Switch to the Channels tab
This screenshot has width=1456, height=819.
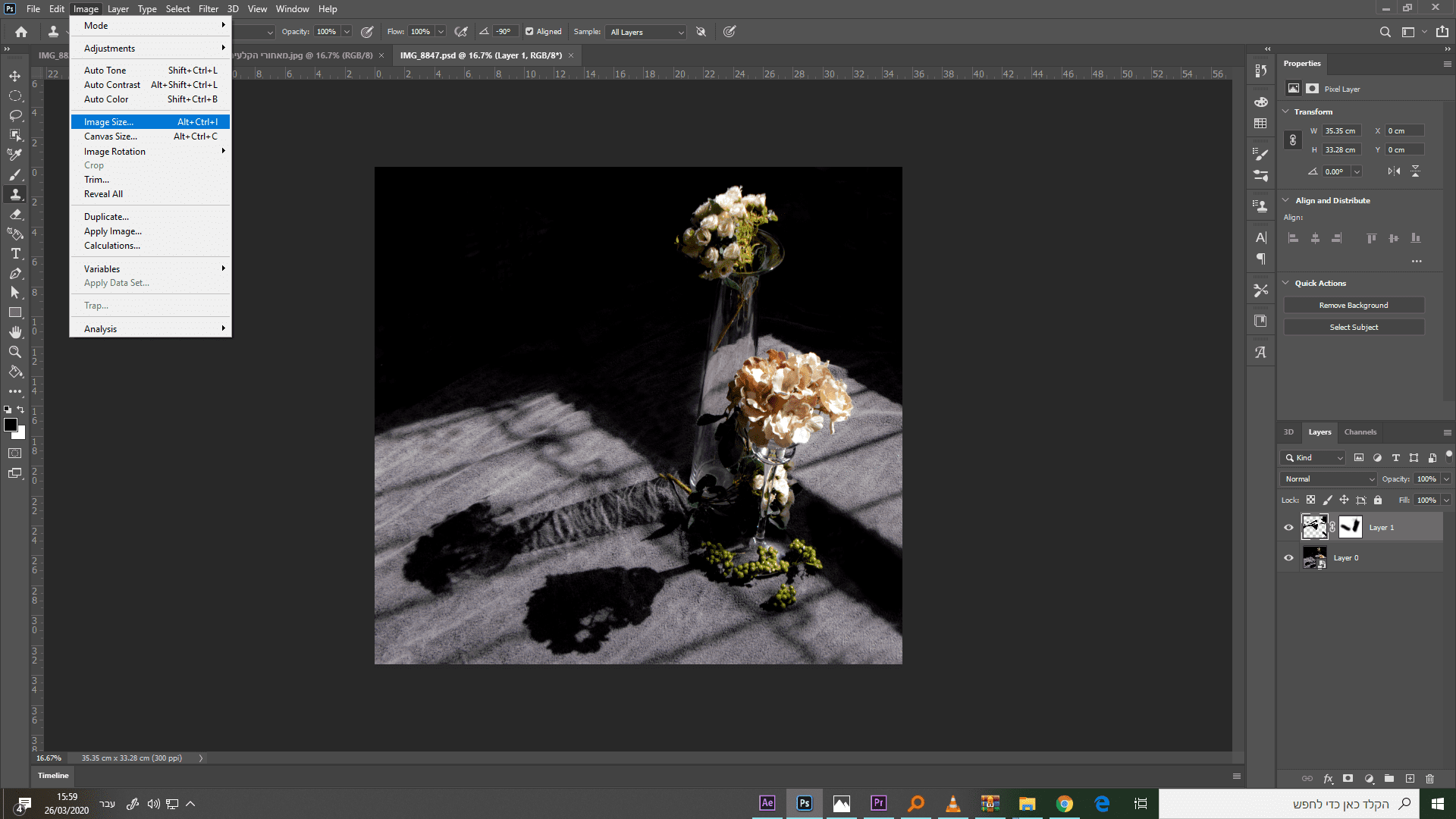[1360, 432]
